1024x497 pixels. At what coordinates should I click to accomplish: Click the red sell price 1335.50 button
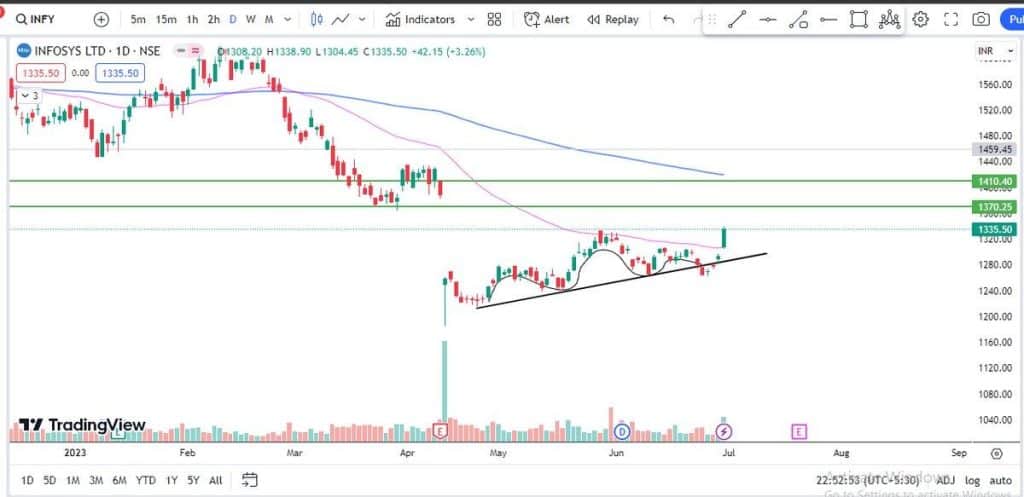tap(42, 73)
